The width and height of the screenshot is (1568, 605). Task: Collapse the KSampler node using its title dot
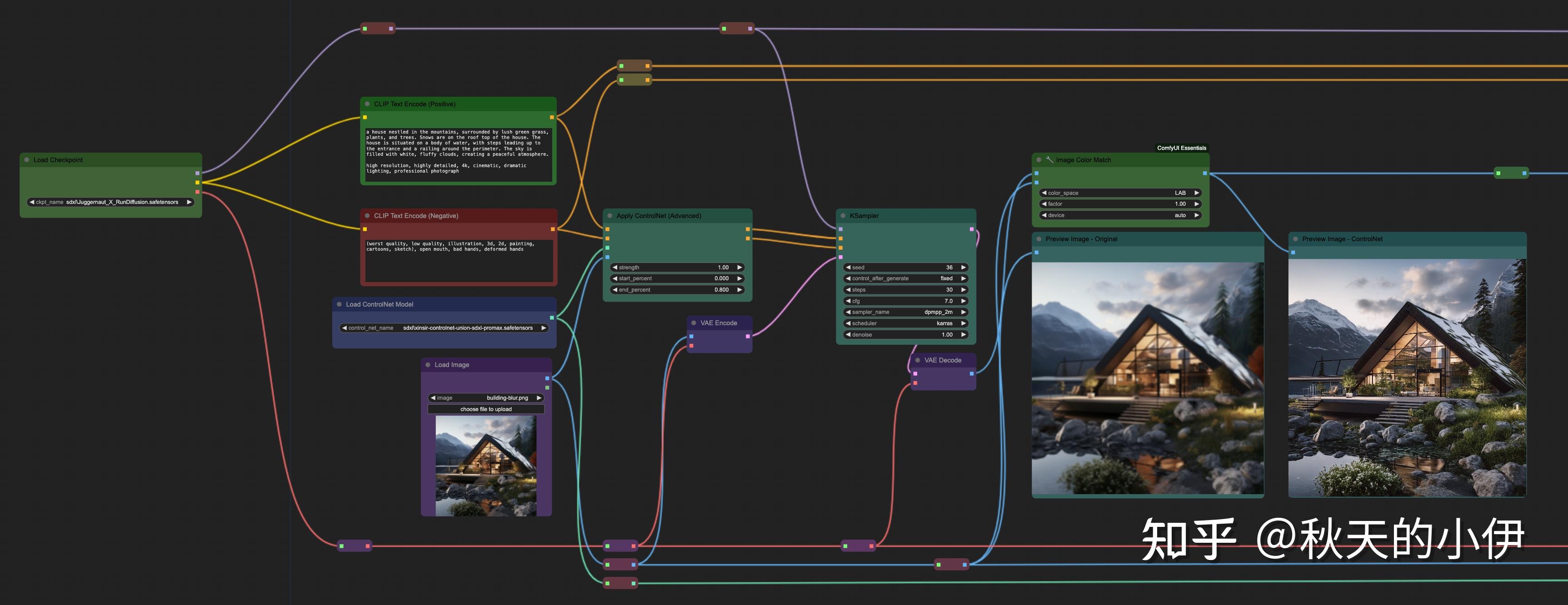point(843,216)
